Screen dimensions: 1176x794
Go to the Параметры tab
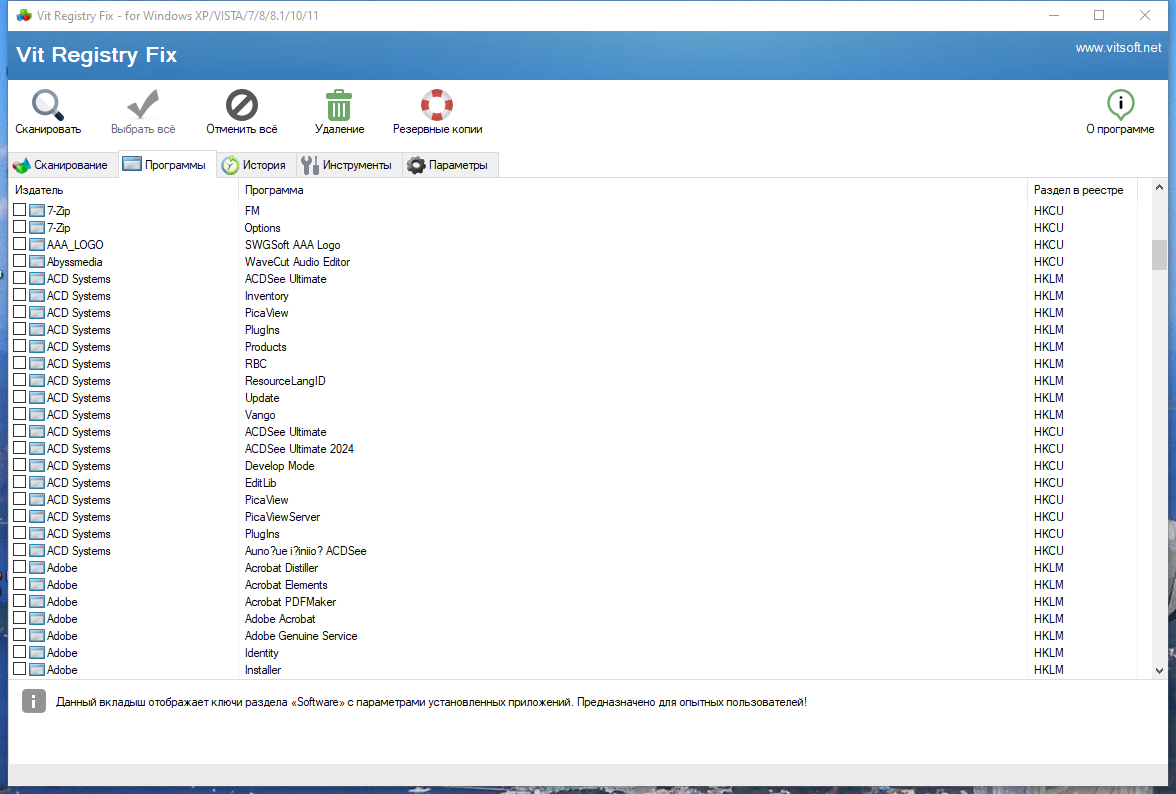coord(449,165)
